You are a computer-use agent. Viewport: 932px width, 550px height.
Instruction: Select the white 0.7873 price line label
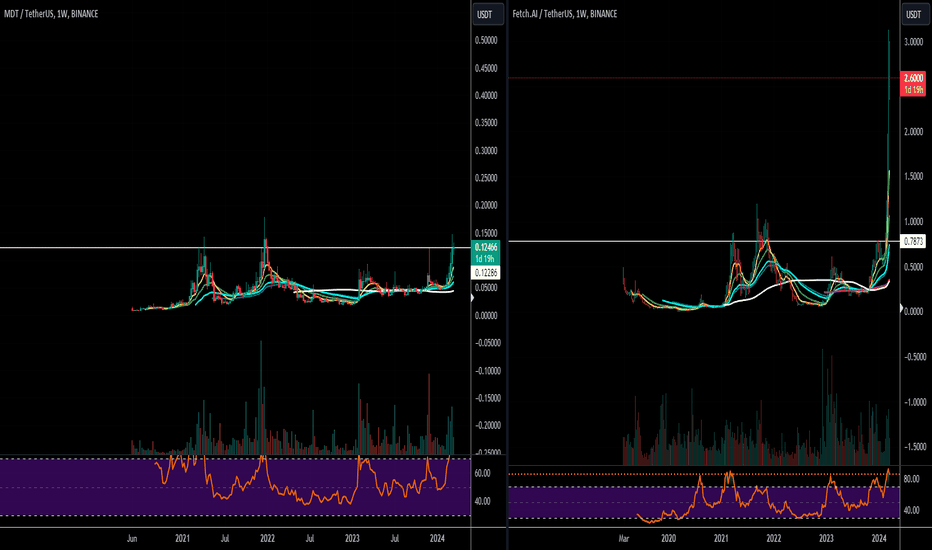(914, 241)
